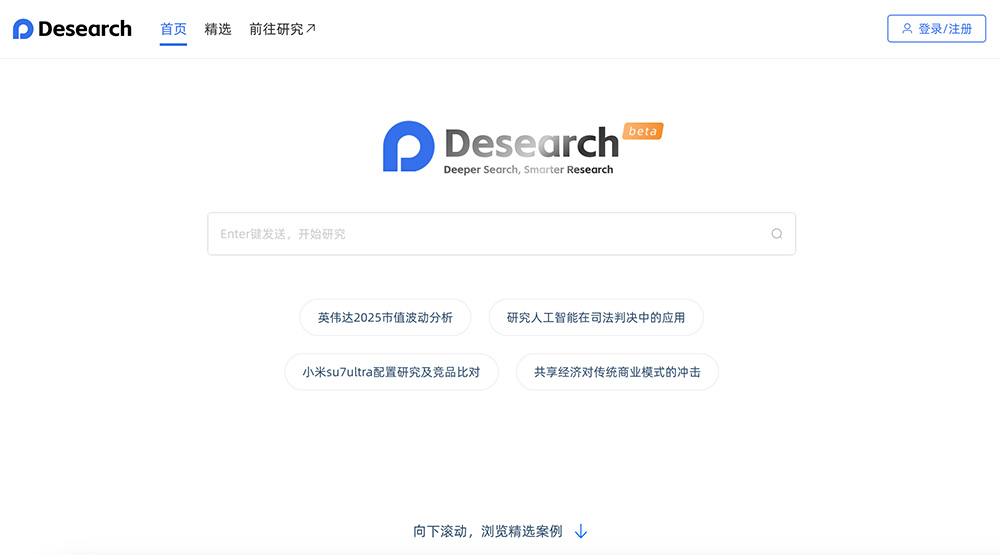Image resolution: width=1000 pixels, height=555 pixels.
Task: Click the large central Desearch wordmark
Action: [531, 143]
